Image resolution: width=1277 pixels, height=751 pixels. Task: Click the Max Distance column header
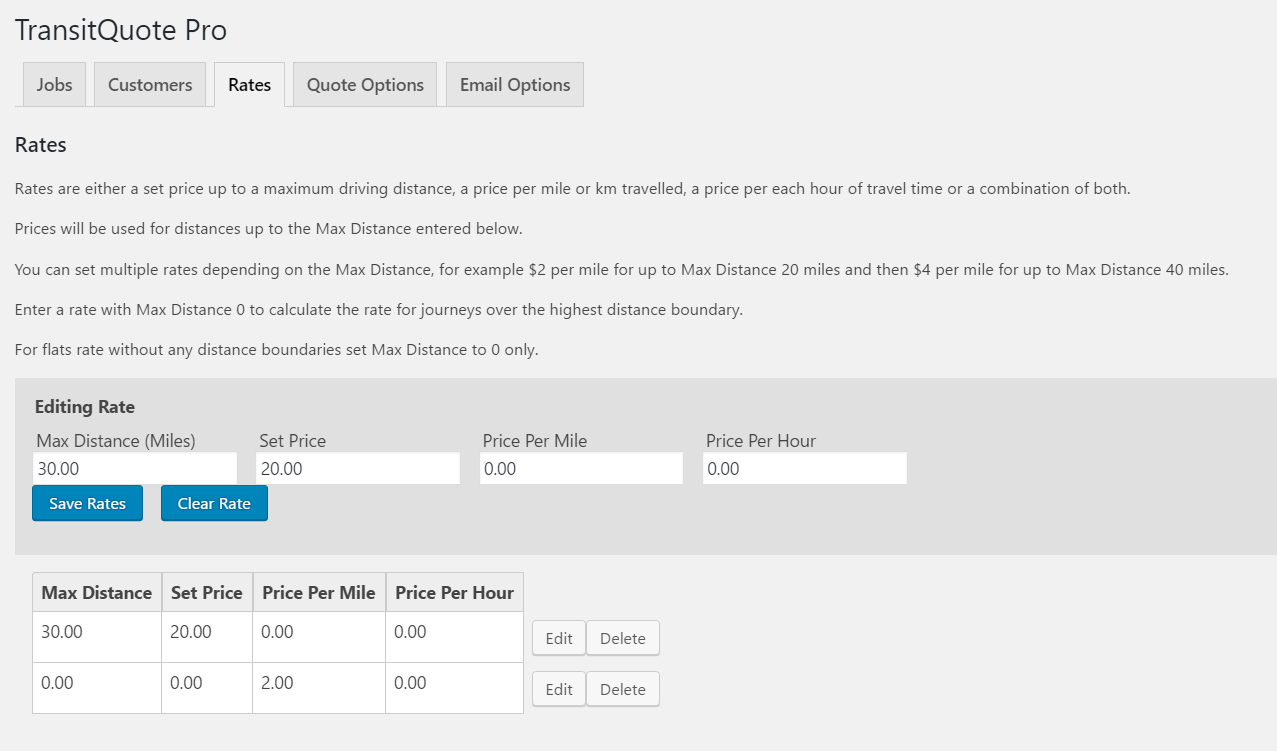(x=97, y=592)
